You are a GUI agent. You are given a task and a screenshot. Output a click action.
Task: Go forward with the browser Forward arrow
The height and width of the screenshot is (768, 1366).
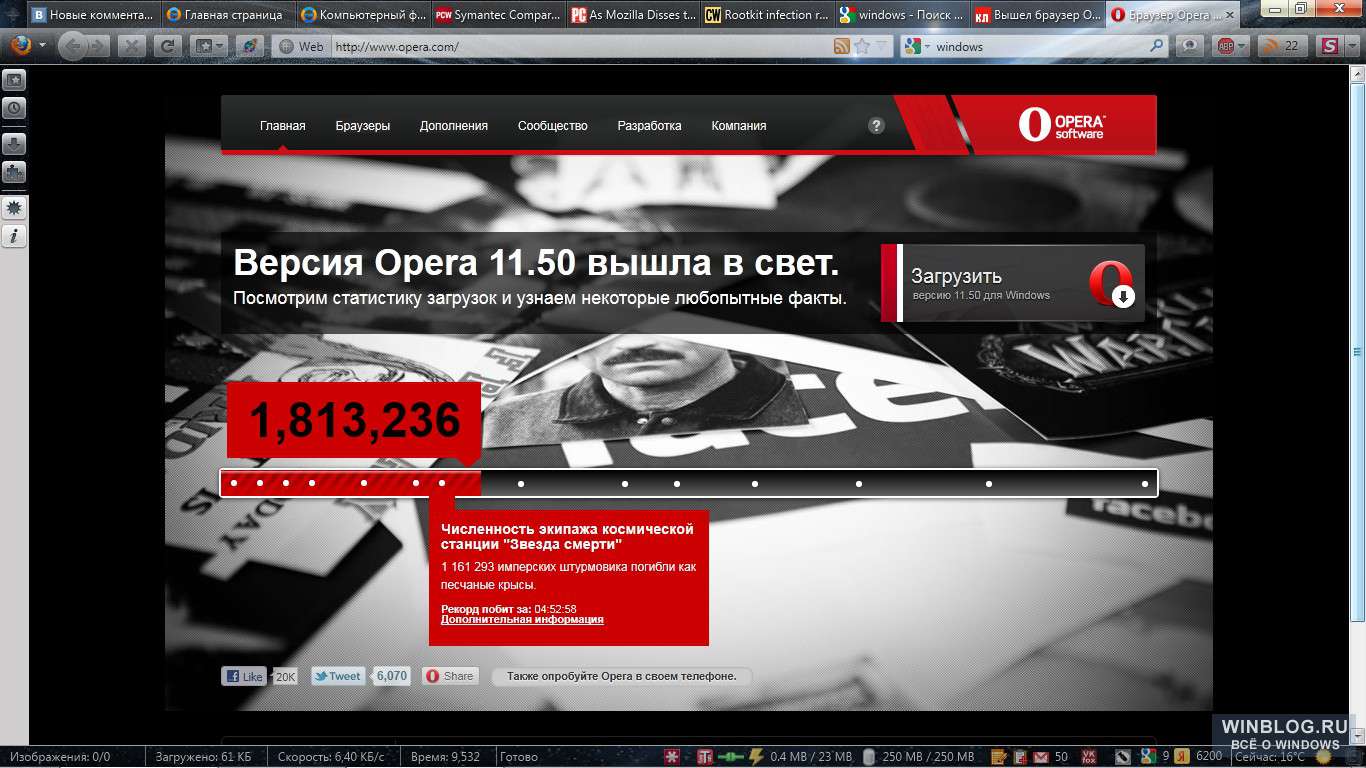(101, 46)
